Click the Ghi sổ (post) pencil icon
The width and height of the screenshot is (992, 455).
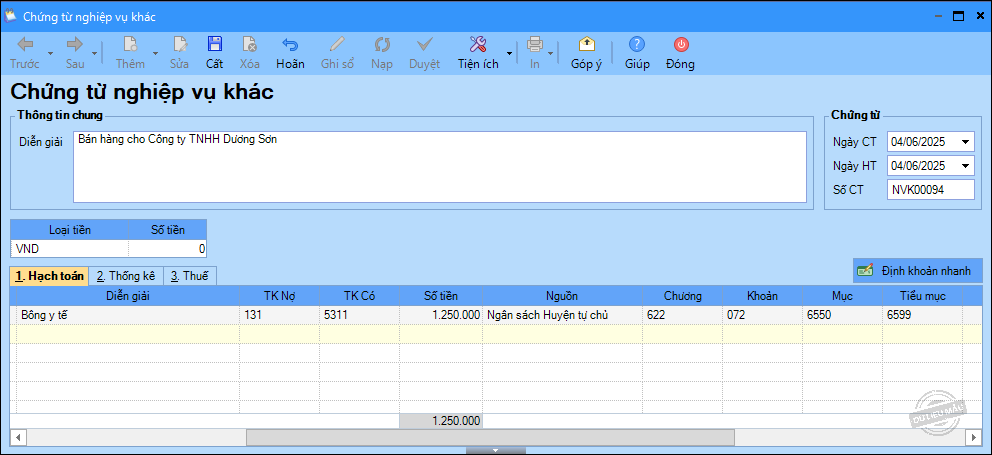click(x=337, y=44)
